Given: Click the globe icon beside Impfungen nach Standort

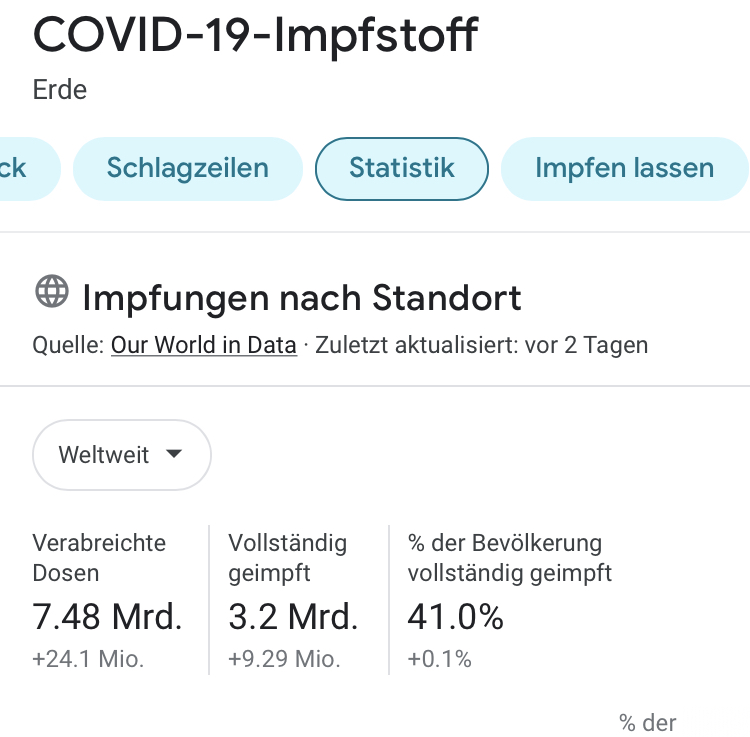Looking at the screenshot, I should tap(52, 291).
